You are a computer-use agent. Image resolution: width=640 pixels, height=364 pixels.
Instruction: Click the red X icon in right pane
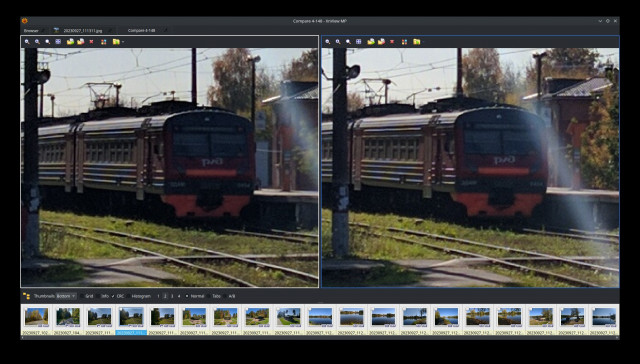tap(392, 42)
